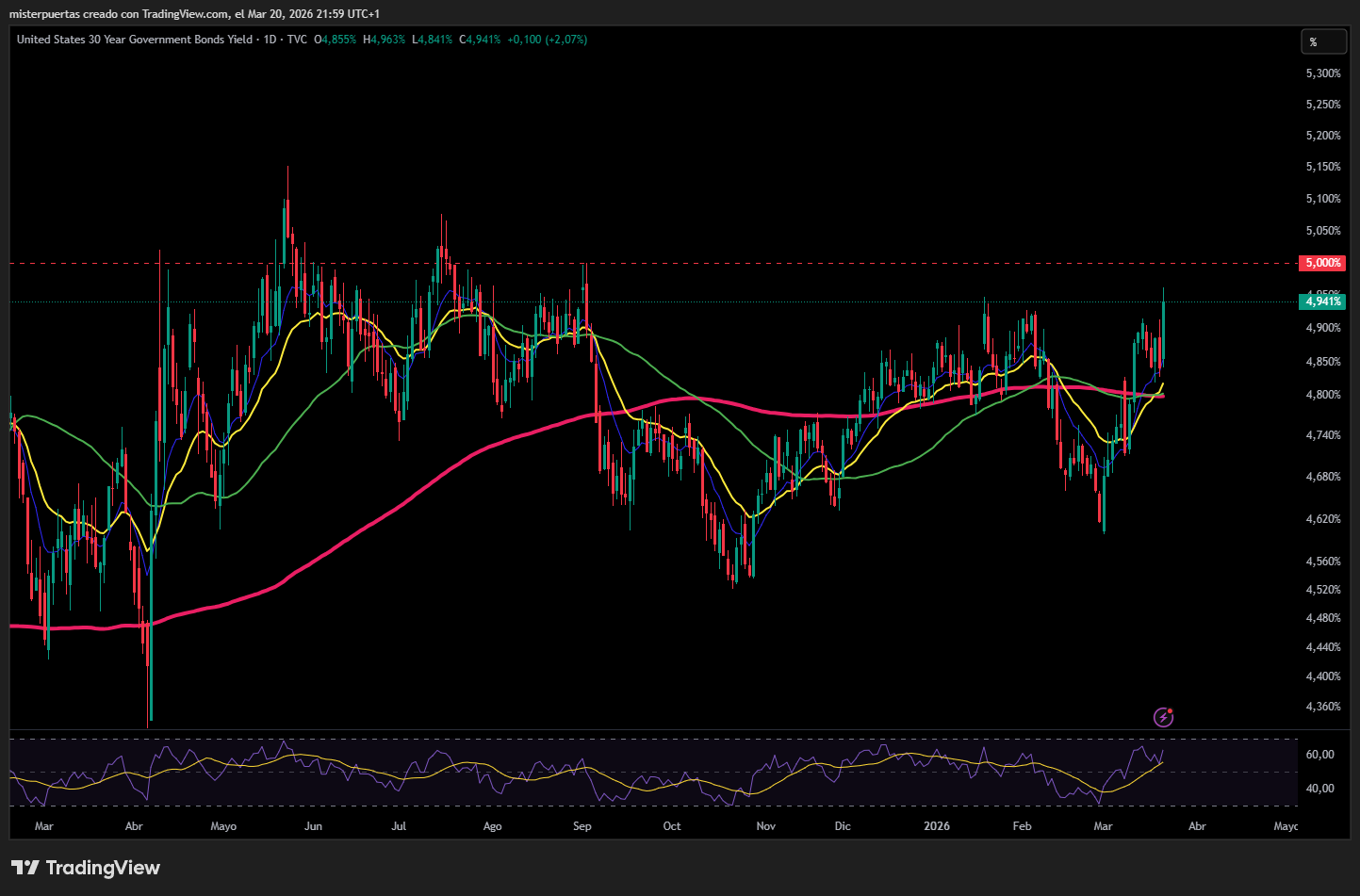Click the open value O4,855% in the legend
The height and width of the screenshot is (896, 1360).
coord(336,40)
